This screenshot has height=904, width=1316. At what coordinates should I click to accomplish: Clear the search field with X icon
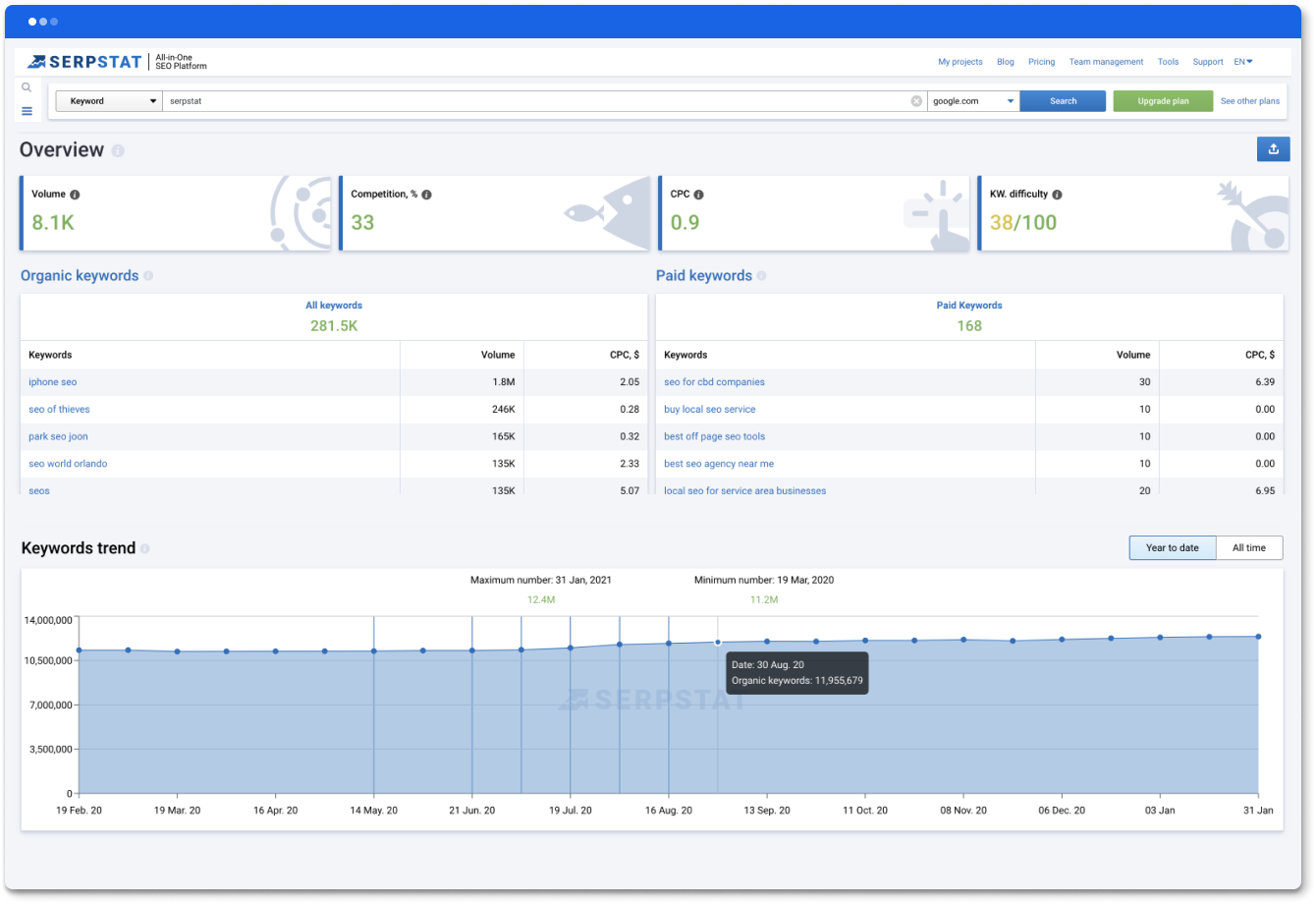pos(916,101)
